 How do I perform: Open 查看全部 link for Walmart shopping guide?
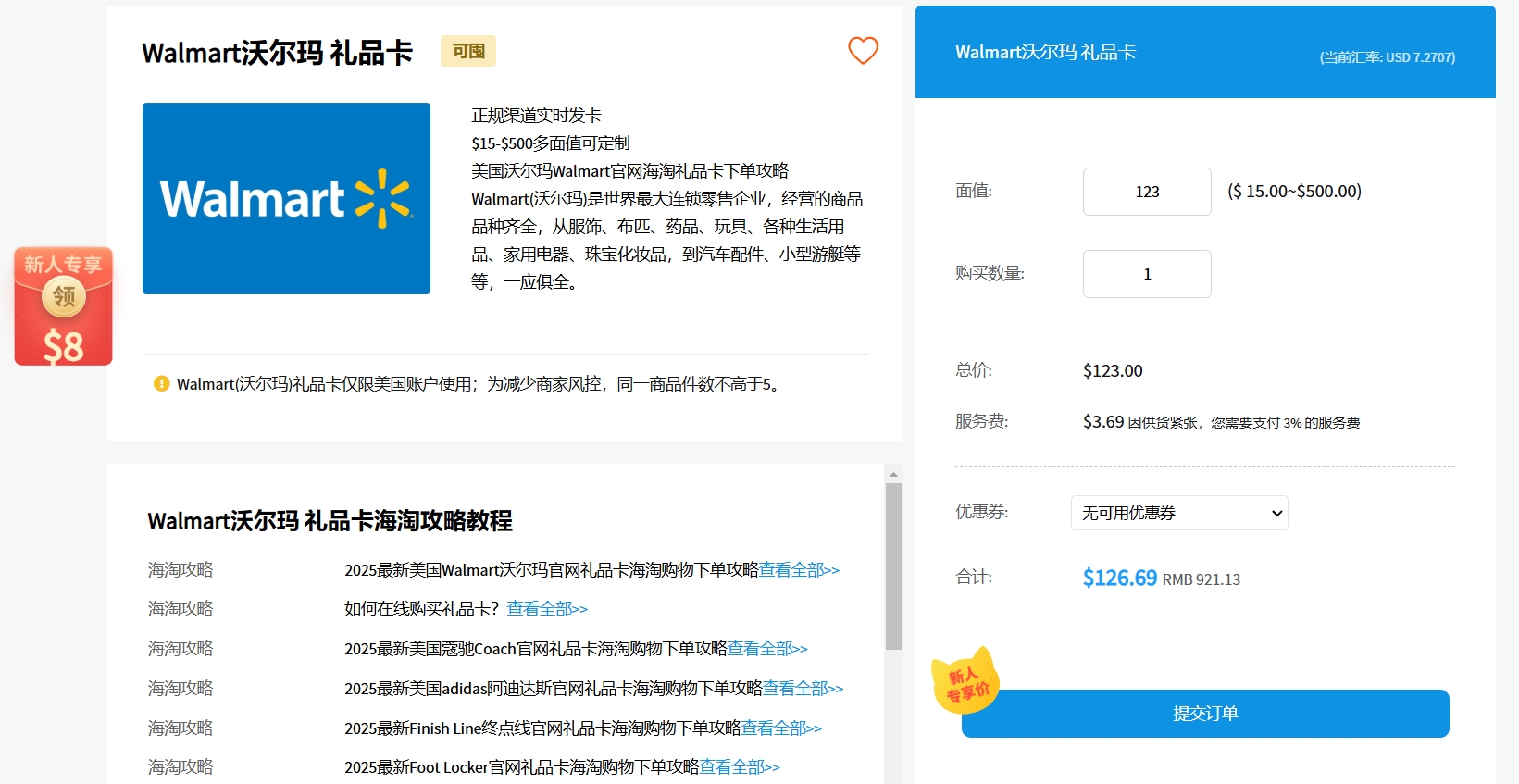pyautogui.click(x=799, y=570)
